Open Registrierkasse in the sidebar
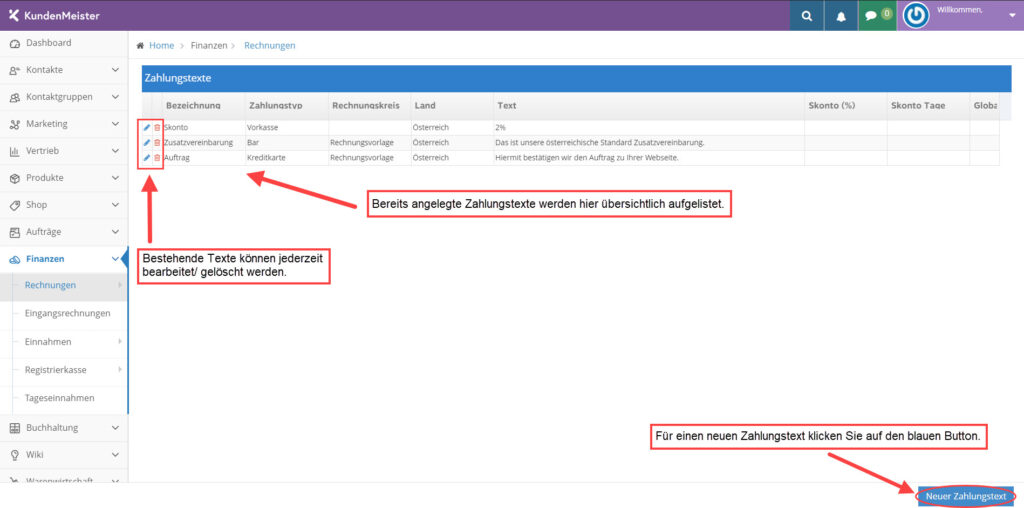The width and height of the screenshot is (1024, 508). coord(56,370)
